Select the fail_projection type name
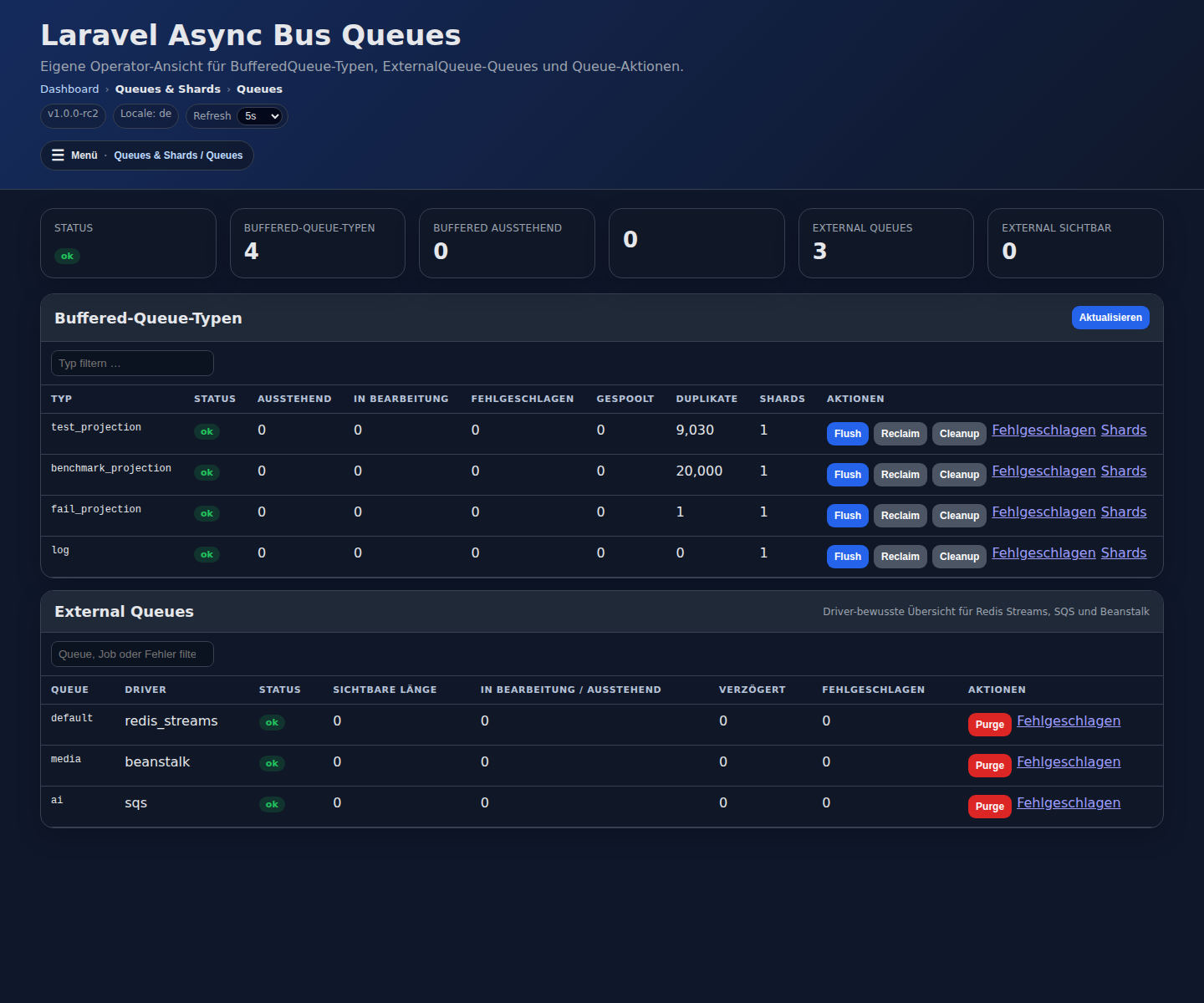The image size is (1204, 1003). pyautogui.click(x=96, y=509)
